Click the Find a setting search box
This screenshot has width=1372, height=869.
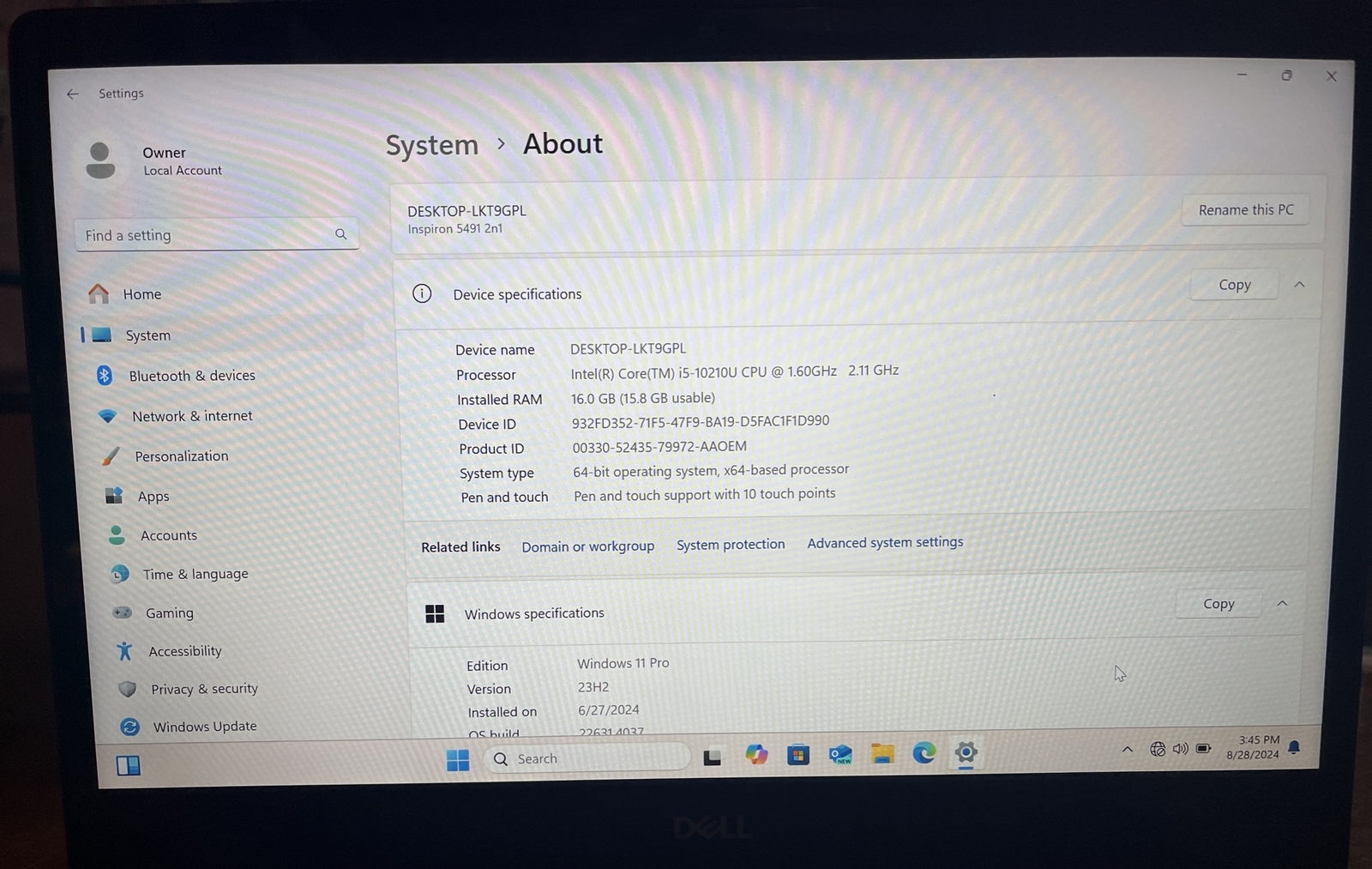pyautogui.click(x=217, y=234)
